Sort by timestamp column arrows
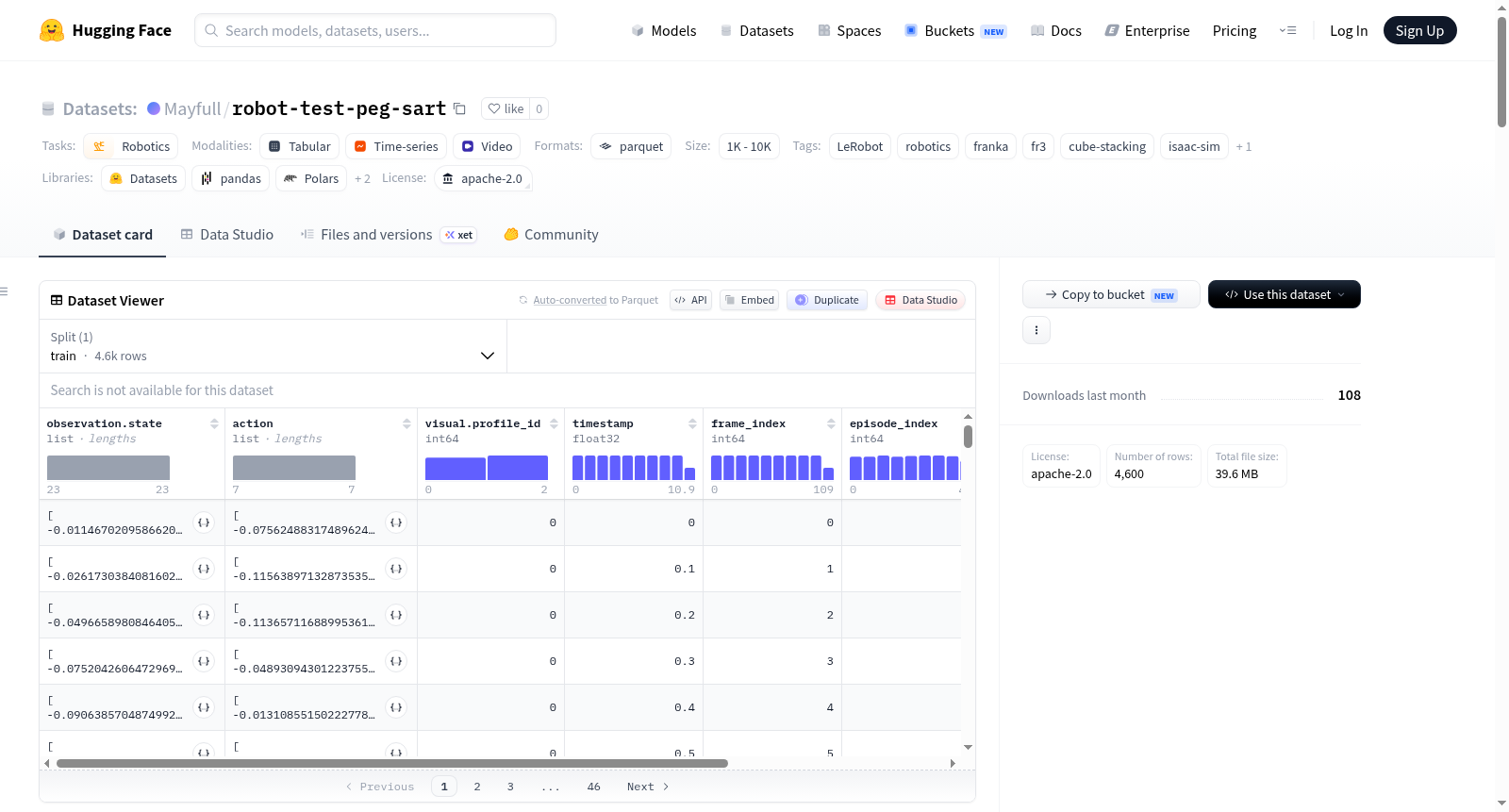Screen dimensions: 1509x812 click(x=692, y=423)
